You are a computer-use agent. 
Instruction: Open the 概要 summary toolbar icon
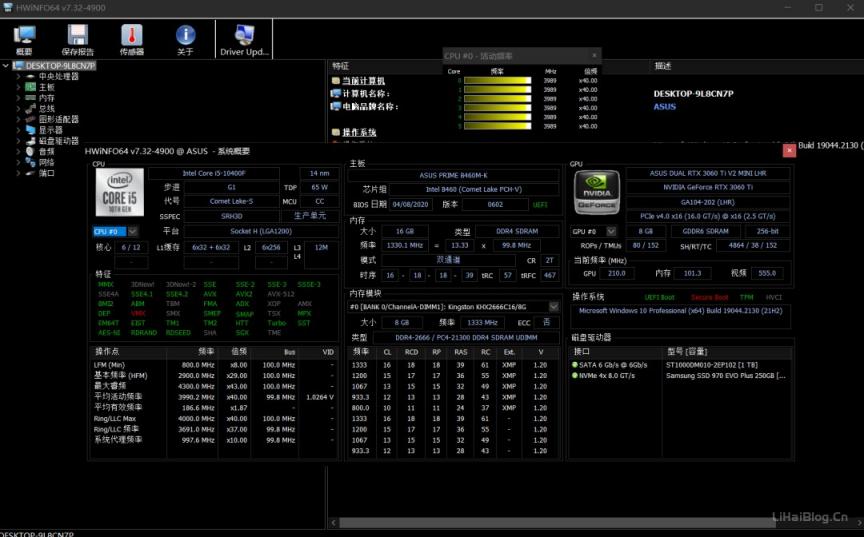pos(24,39)
